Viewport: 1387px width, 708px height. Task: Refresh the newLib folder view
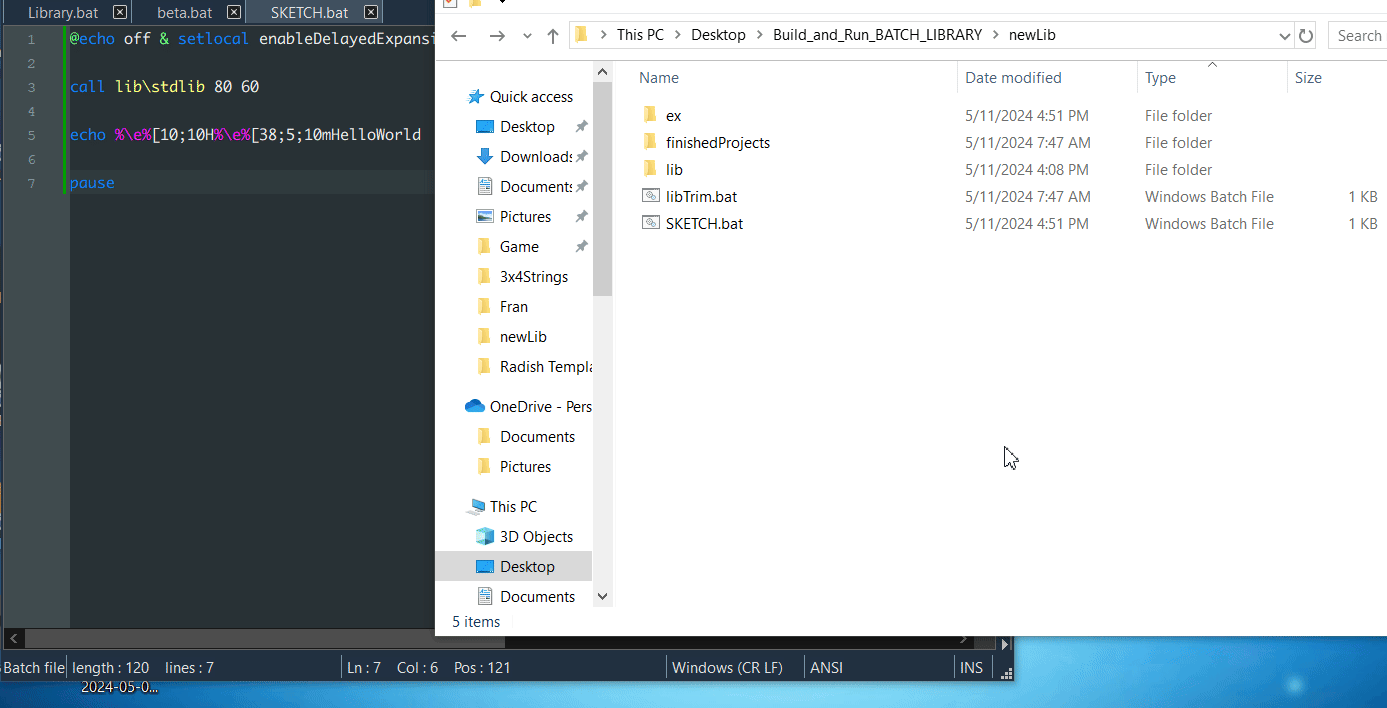pos(1305,36)
